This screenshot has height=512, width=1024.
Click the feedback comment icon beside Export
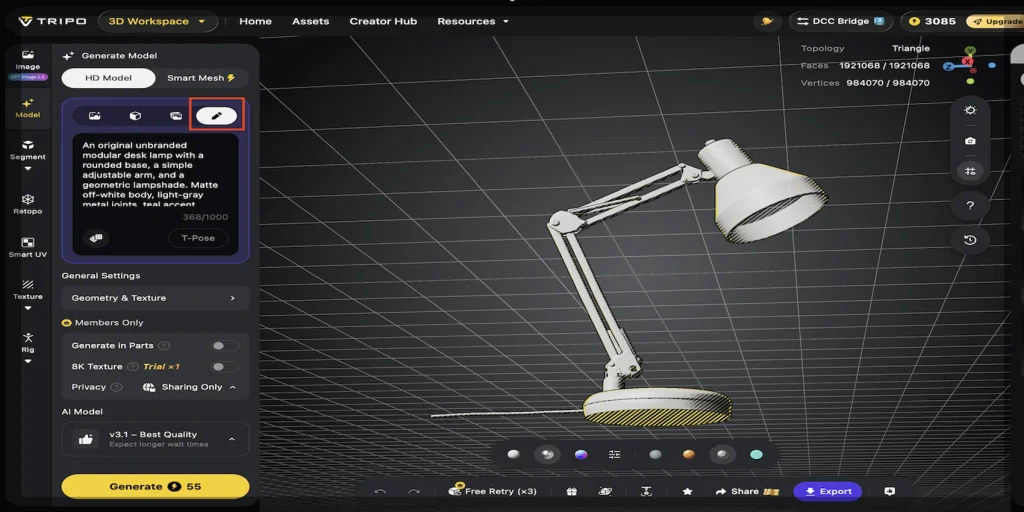coord(889,491)
